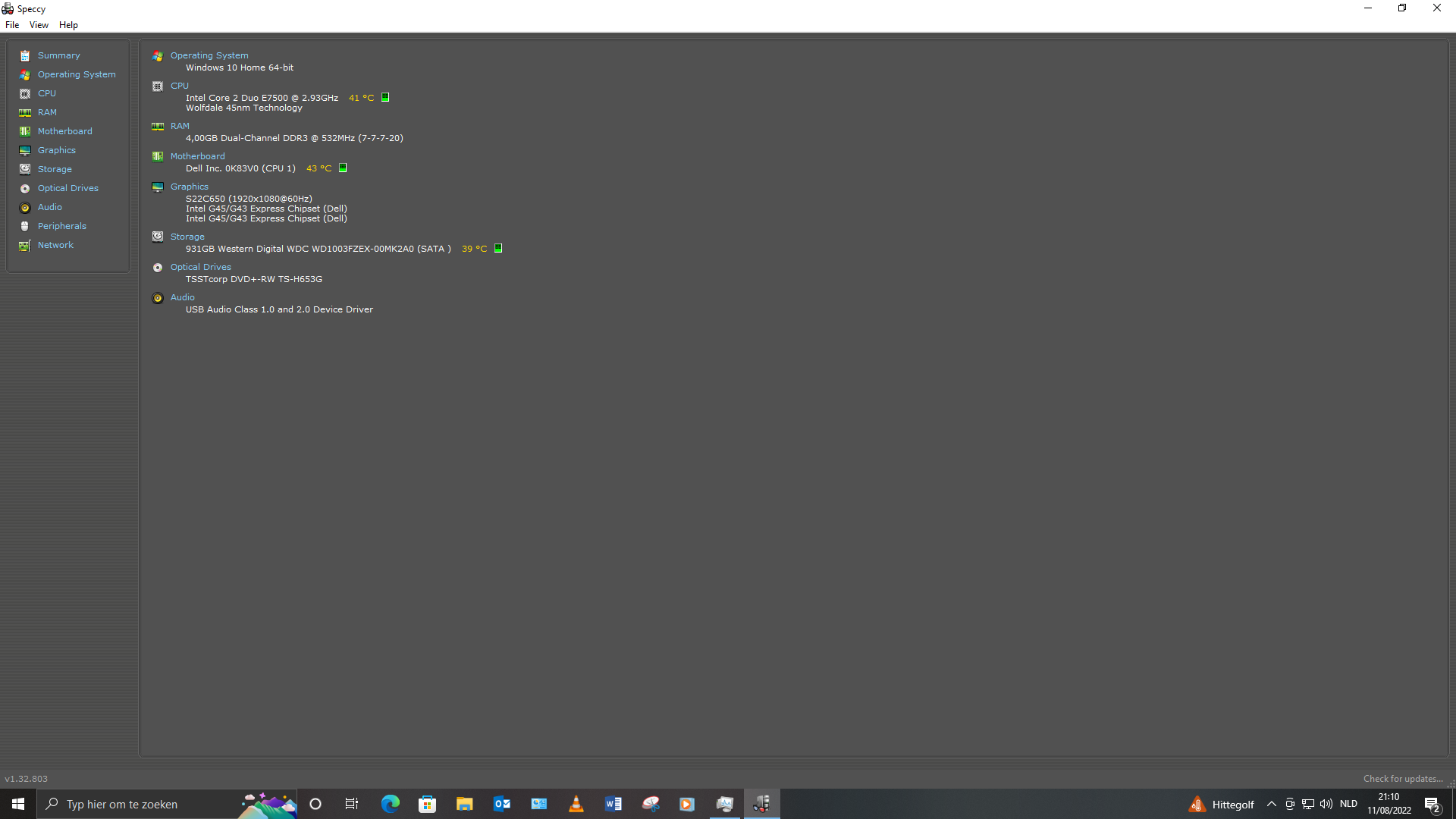The width and height of the screenshot is (1456, 819).
Task: Open the Storage heading link in summary
Action: [x=187, y=237]
